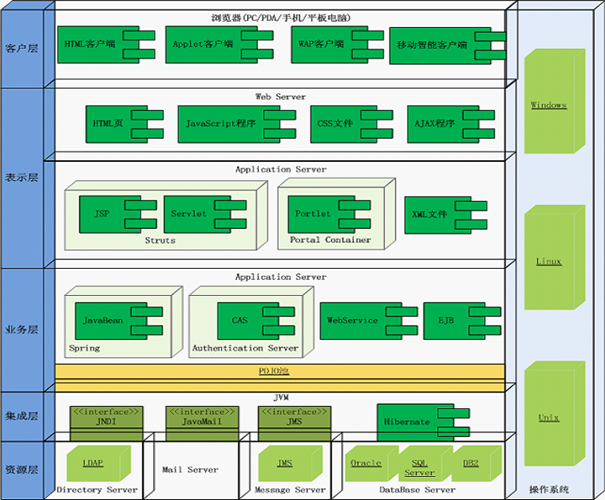The height and width of the screenshot is (500, 605).
Task: Click the Oracle database box
Action: point(366,464)
